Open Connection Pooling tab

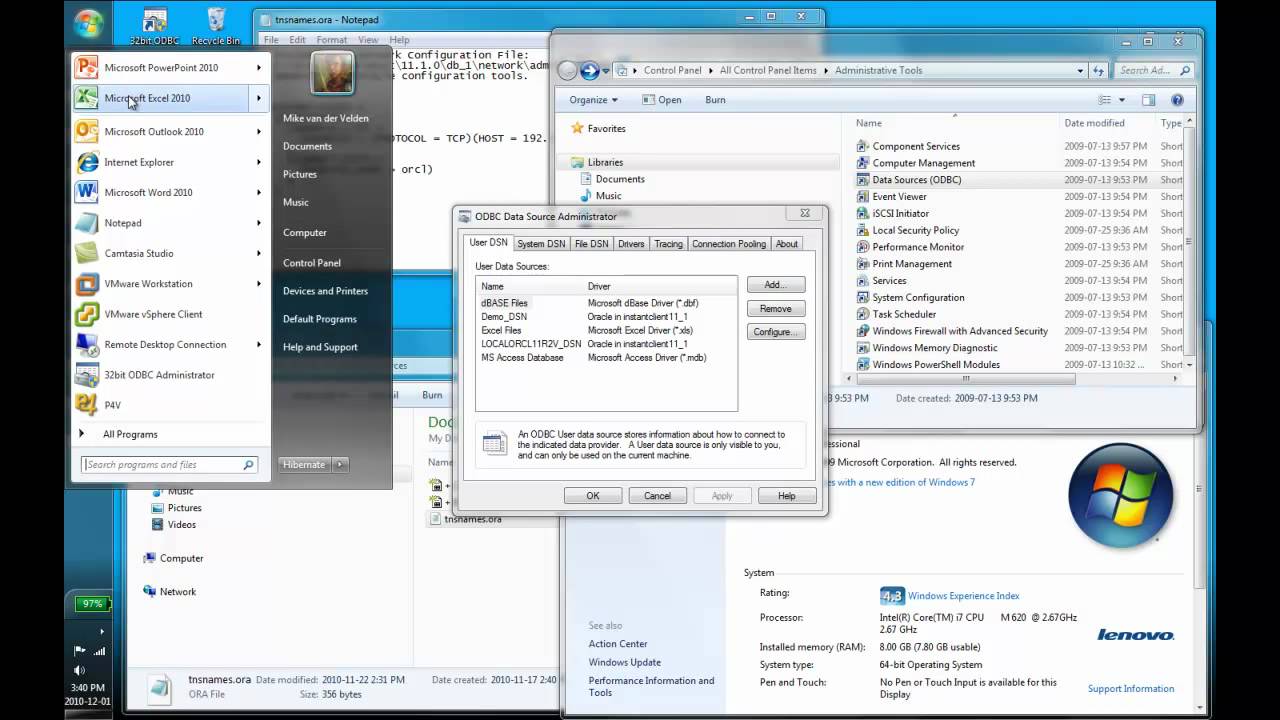click(x=729, y=244)
